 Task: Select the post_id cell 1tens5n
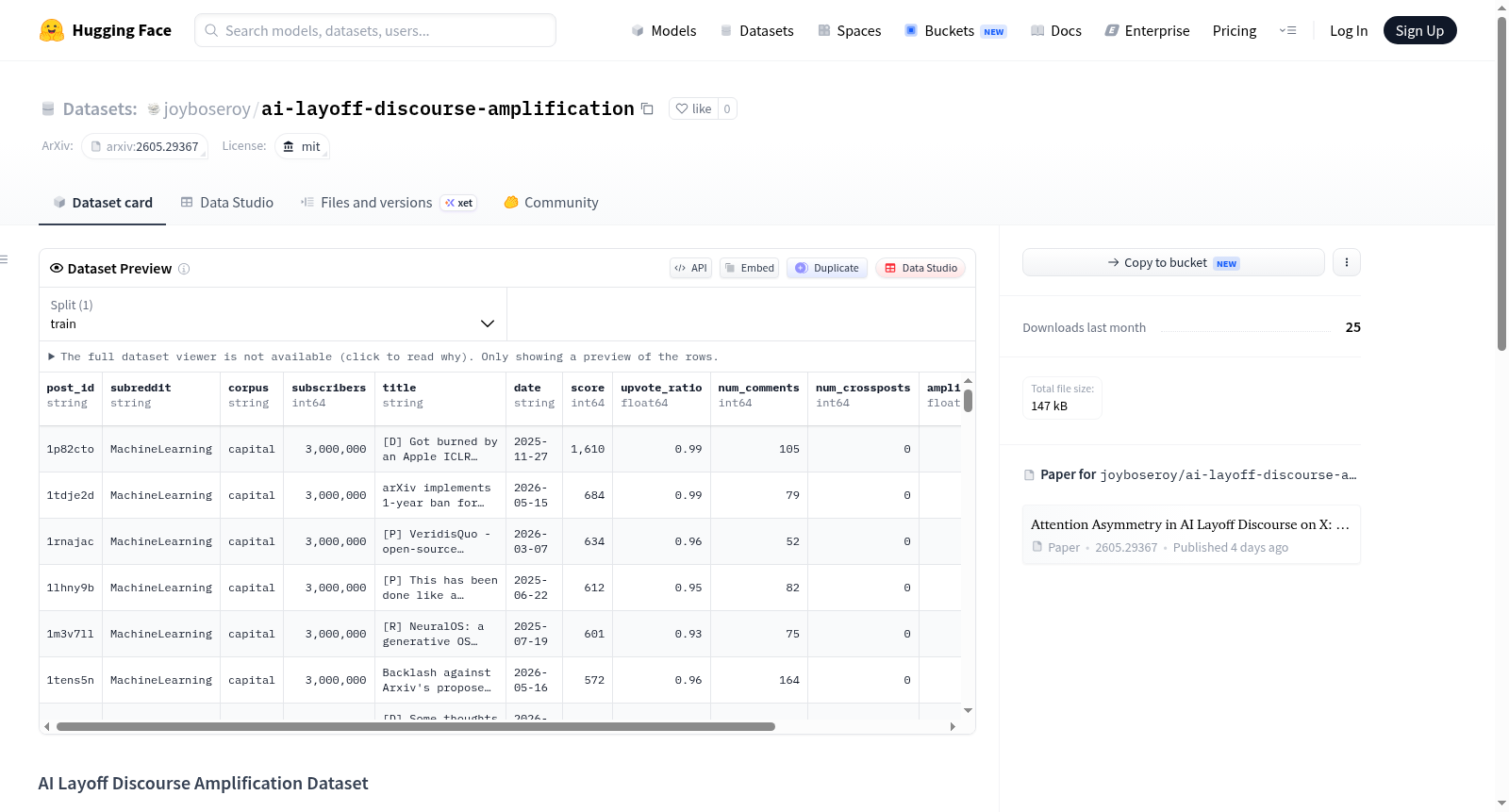point(71,680)
